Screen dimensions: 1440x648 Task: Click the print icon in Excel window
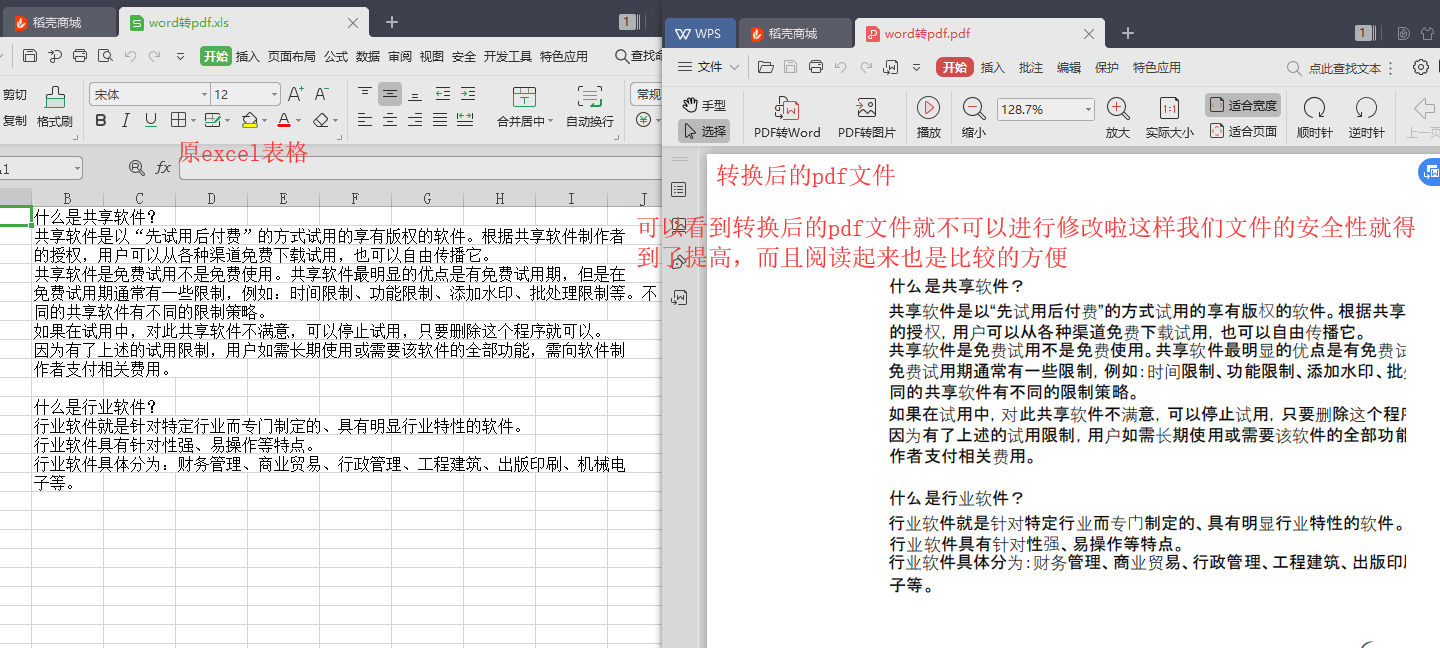[80, 56]
